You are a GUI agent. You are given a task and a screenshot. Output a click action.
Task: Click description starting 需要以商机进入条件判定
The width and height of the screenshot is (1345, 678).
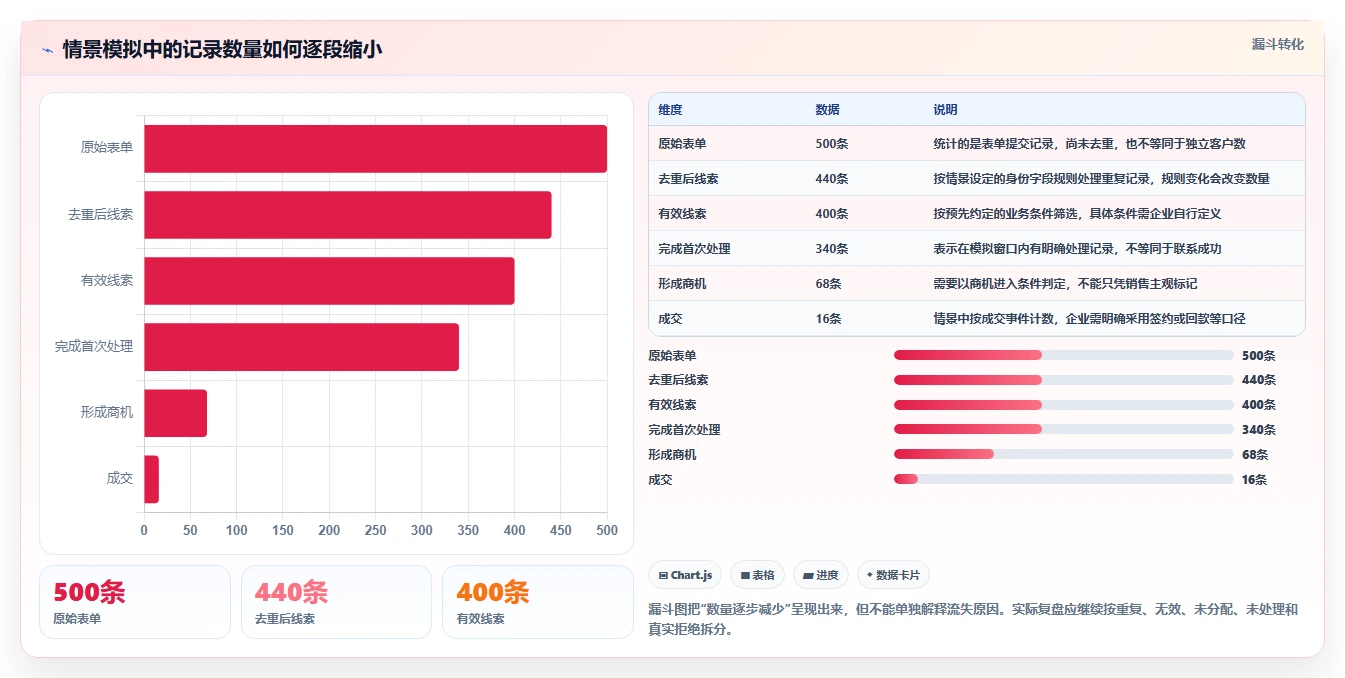pyautogui.click(x=1065, y=284)
